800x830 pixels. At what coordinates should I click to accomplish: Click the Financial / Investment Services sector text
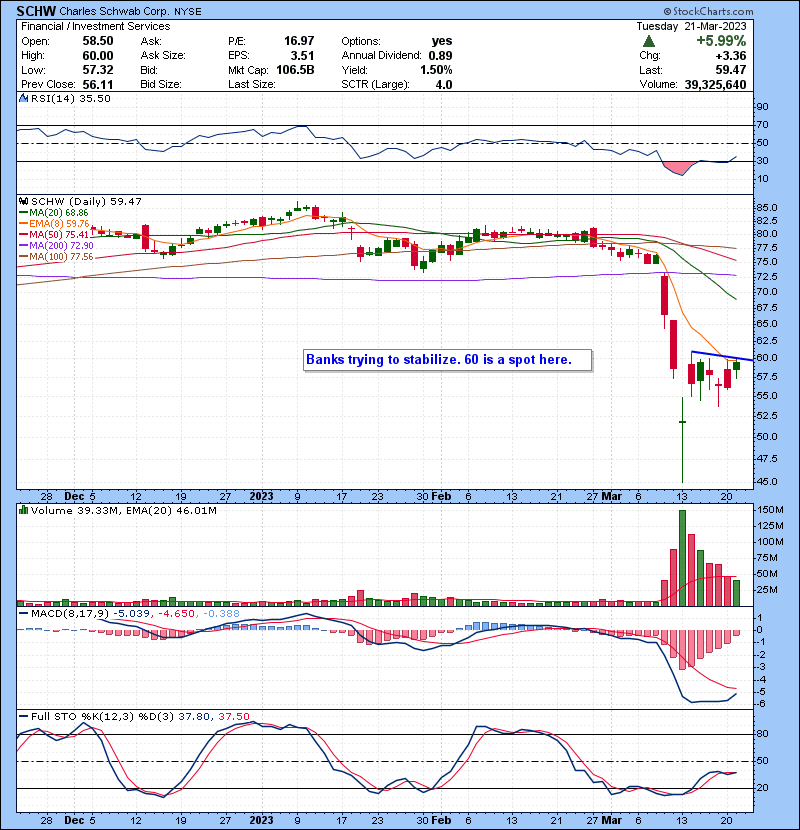pos(96,26)
